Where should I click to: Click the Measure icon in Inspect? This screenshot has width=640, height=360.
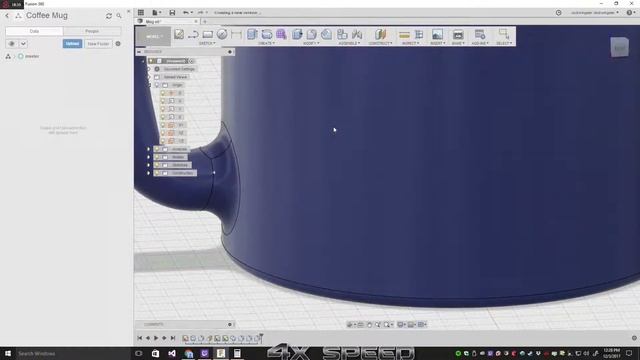404,35
